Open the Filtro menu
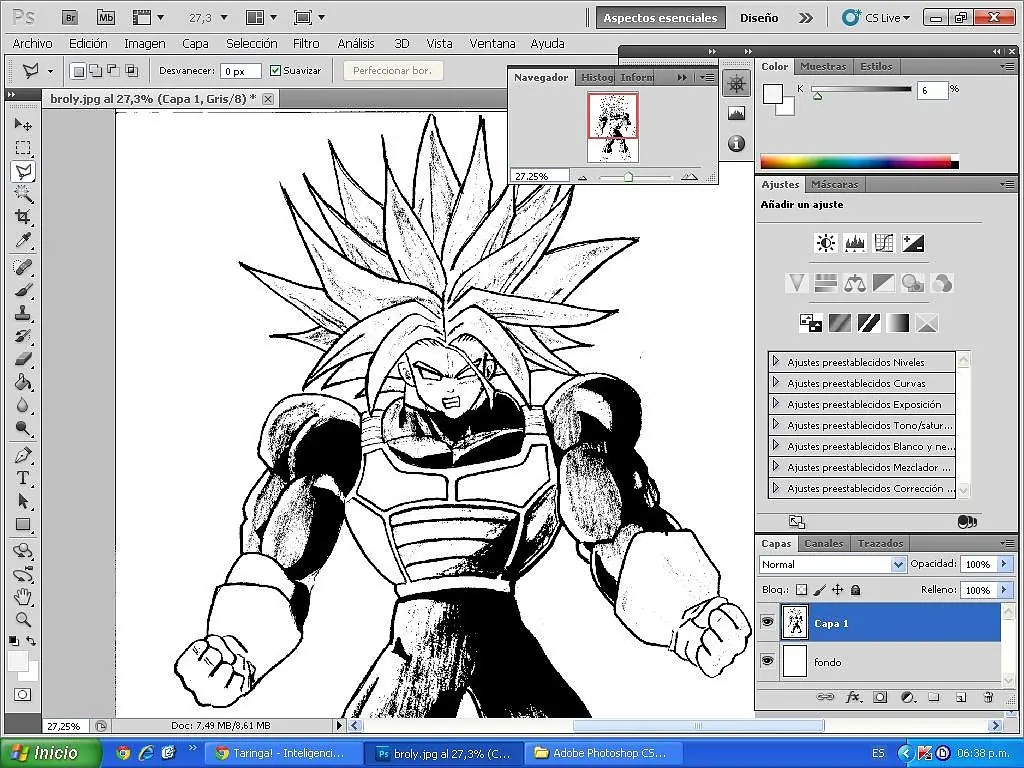The width and height of the screenshot is (1024, 768). coord(306,44)
